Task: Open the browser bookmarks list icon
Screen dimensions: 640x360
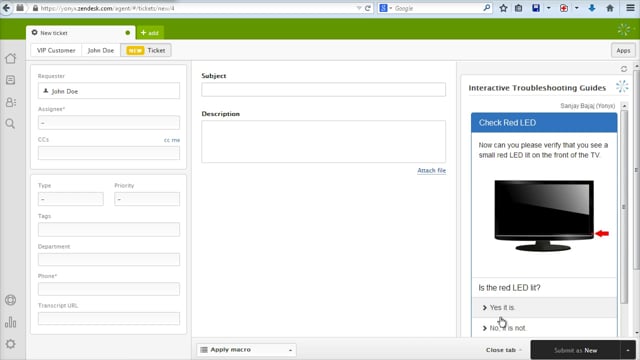Action: (x=518, y=8)
